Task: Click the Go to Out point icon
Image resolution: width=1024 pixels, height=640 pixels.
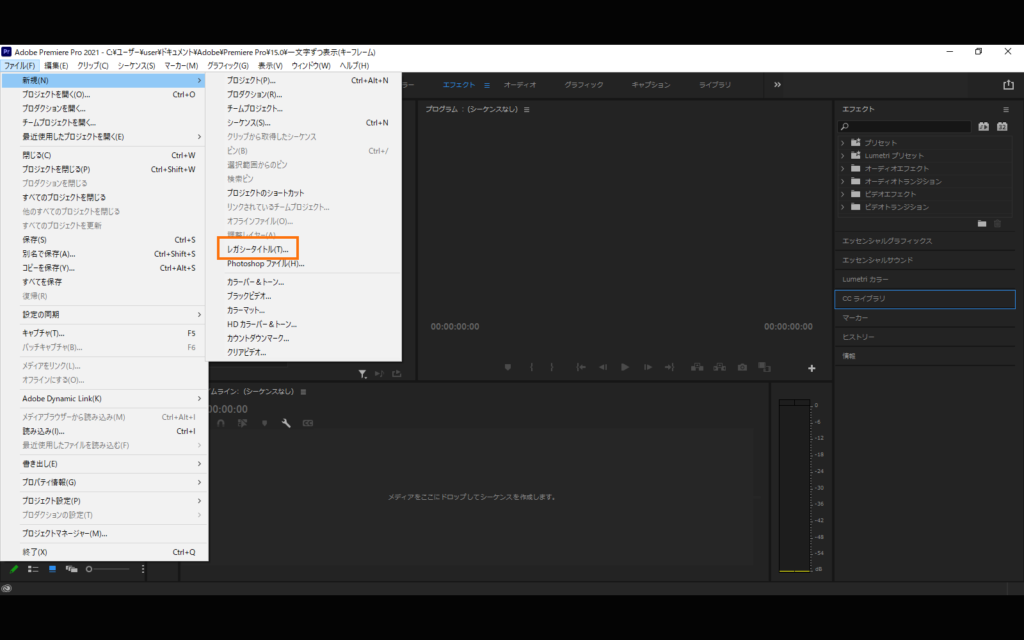Action: pyautogui.click(x=669, y=367)
